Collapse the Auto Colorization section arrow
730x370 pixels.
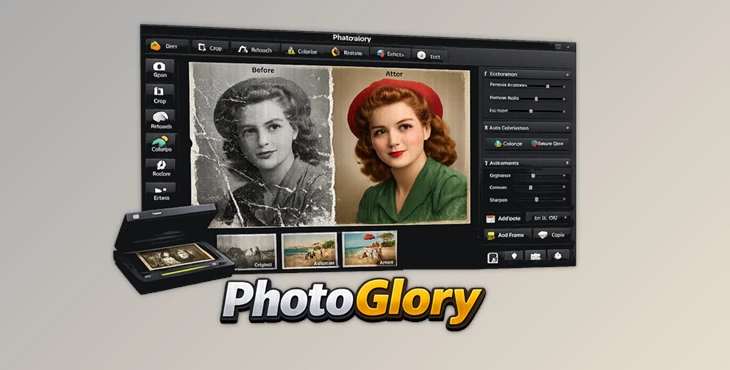(x=567, y=128)
